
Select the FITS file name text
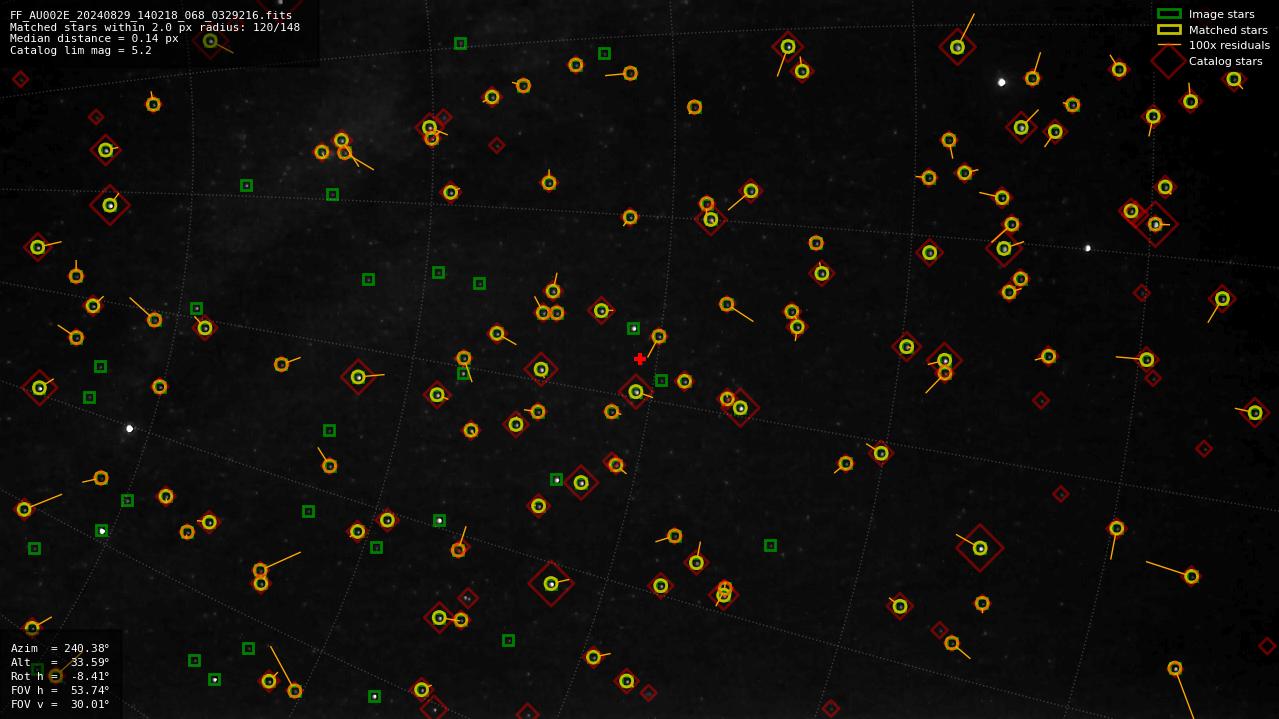click(x=151, y=15)
